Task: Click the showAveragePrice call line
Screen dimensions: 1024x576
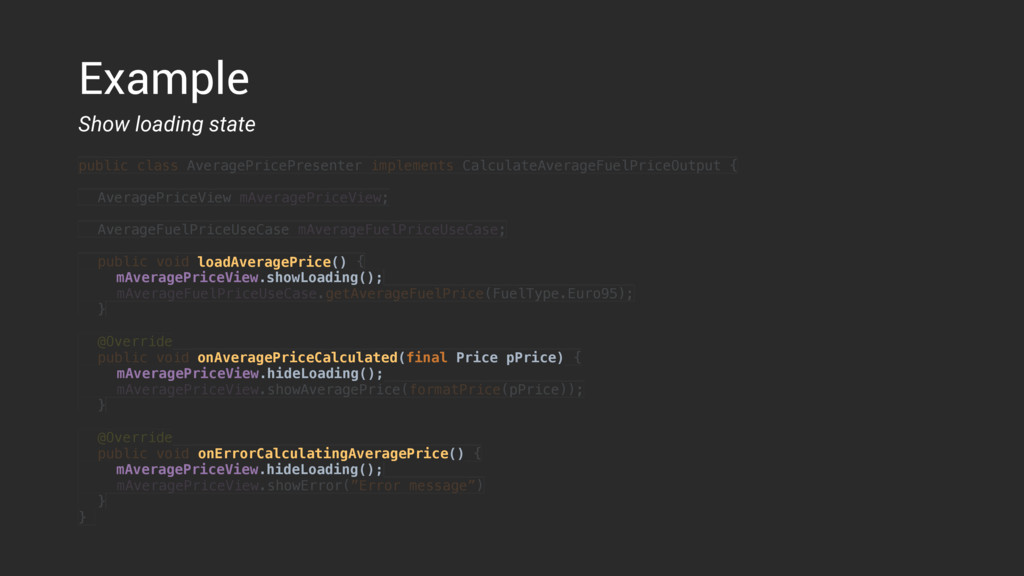Action: point(349,390)
